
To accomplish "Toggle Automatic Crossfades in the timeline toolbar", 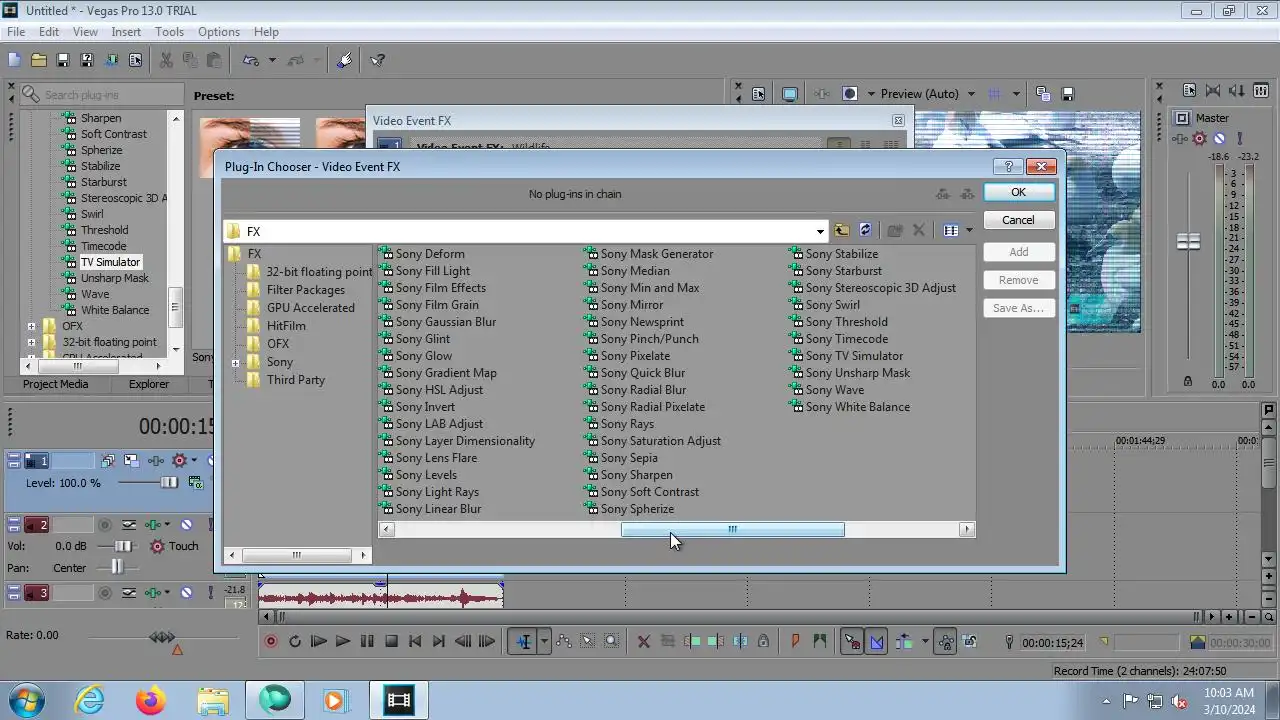I will pyautogui.click(x=877, y=641).
